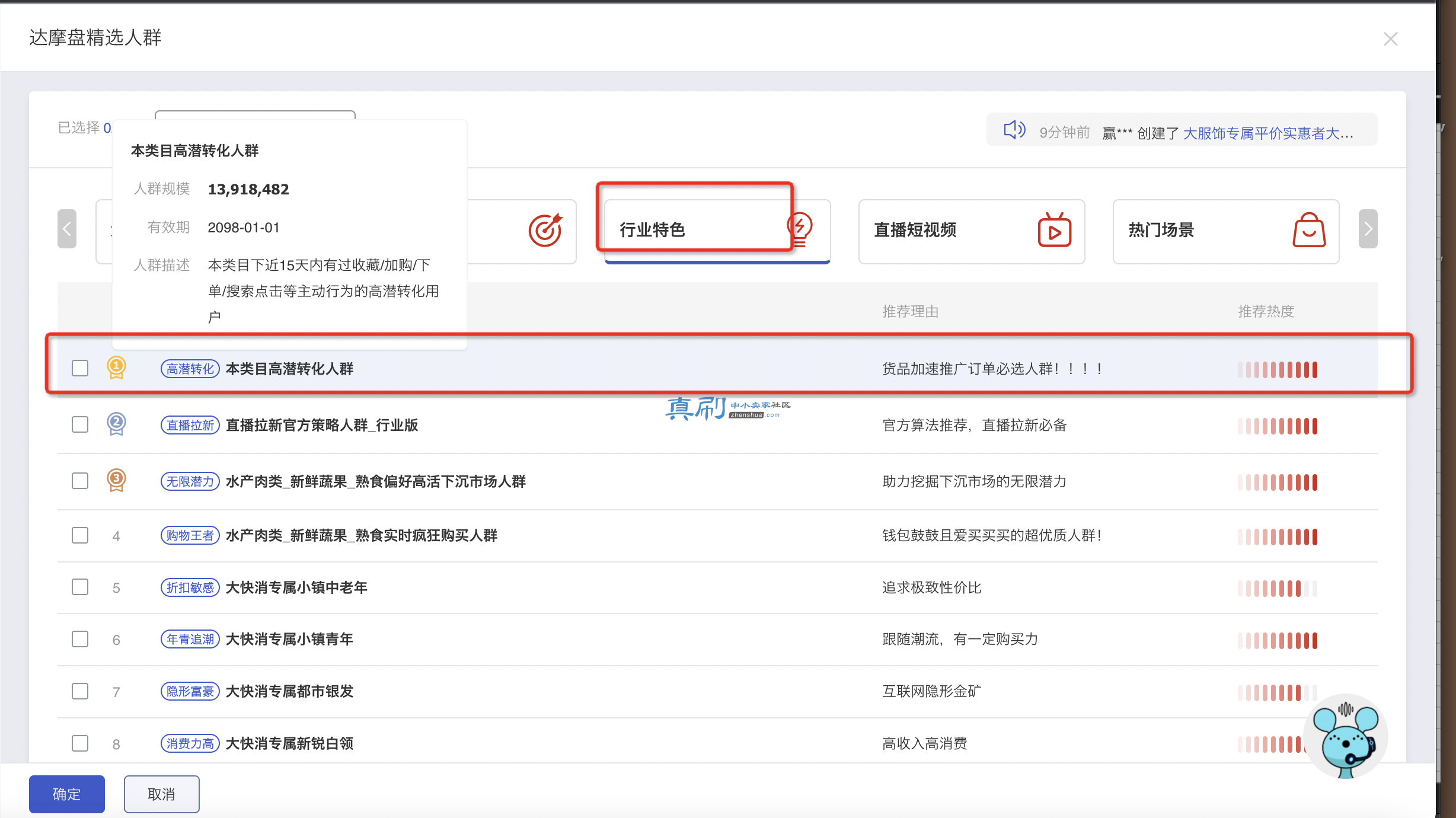Click the target bullseye icon on category card
This screenshot has width=1456, height=818.
pyautogui.click(x=545, y=230)
